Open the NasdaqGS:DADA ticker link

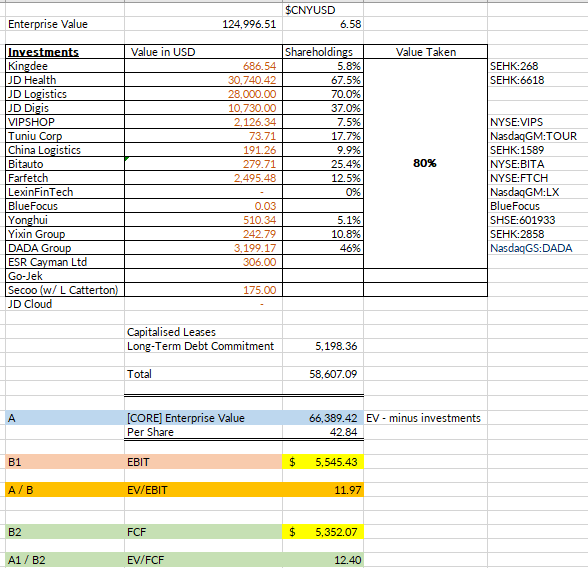(531, 248)
